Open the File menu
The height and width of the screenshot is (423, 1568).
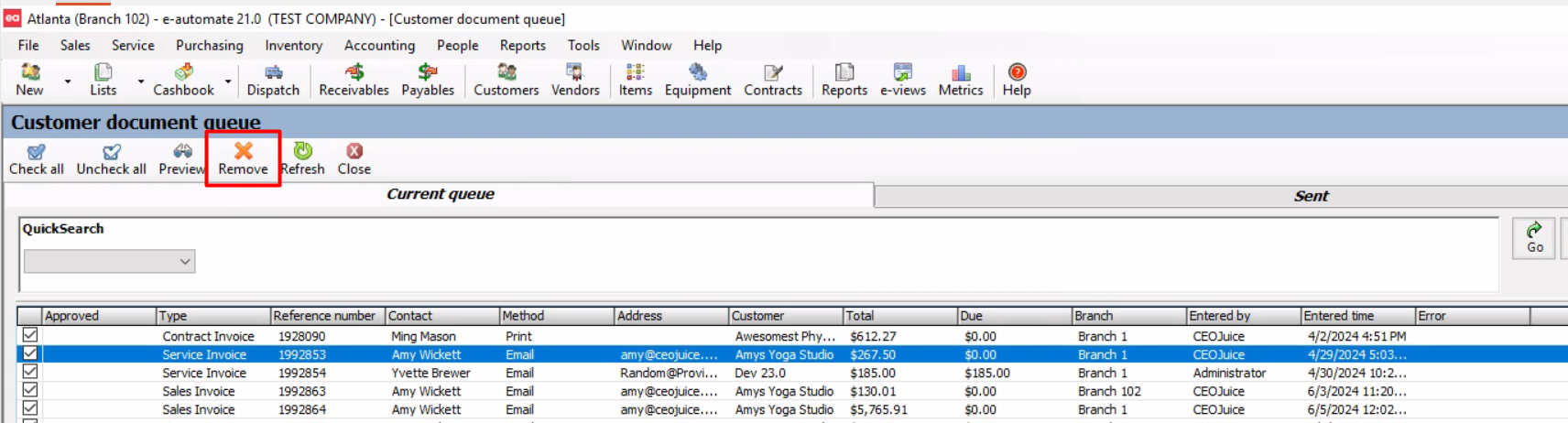click(x=28, y=45)
